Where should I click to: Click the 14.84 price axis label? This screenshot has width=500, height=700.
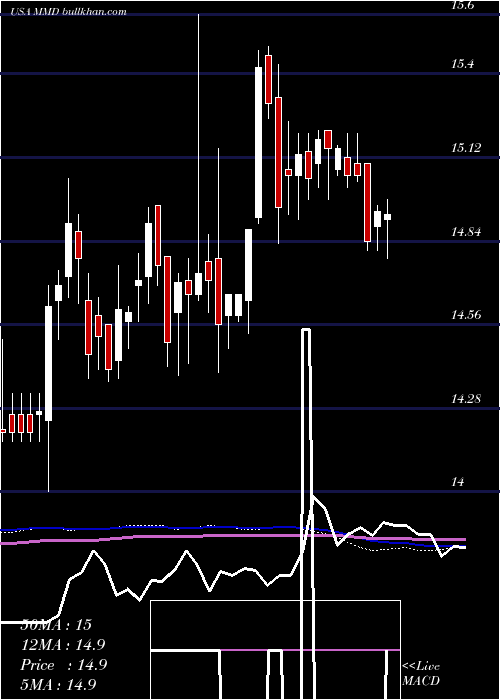tap(466, 232)
